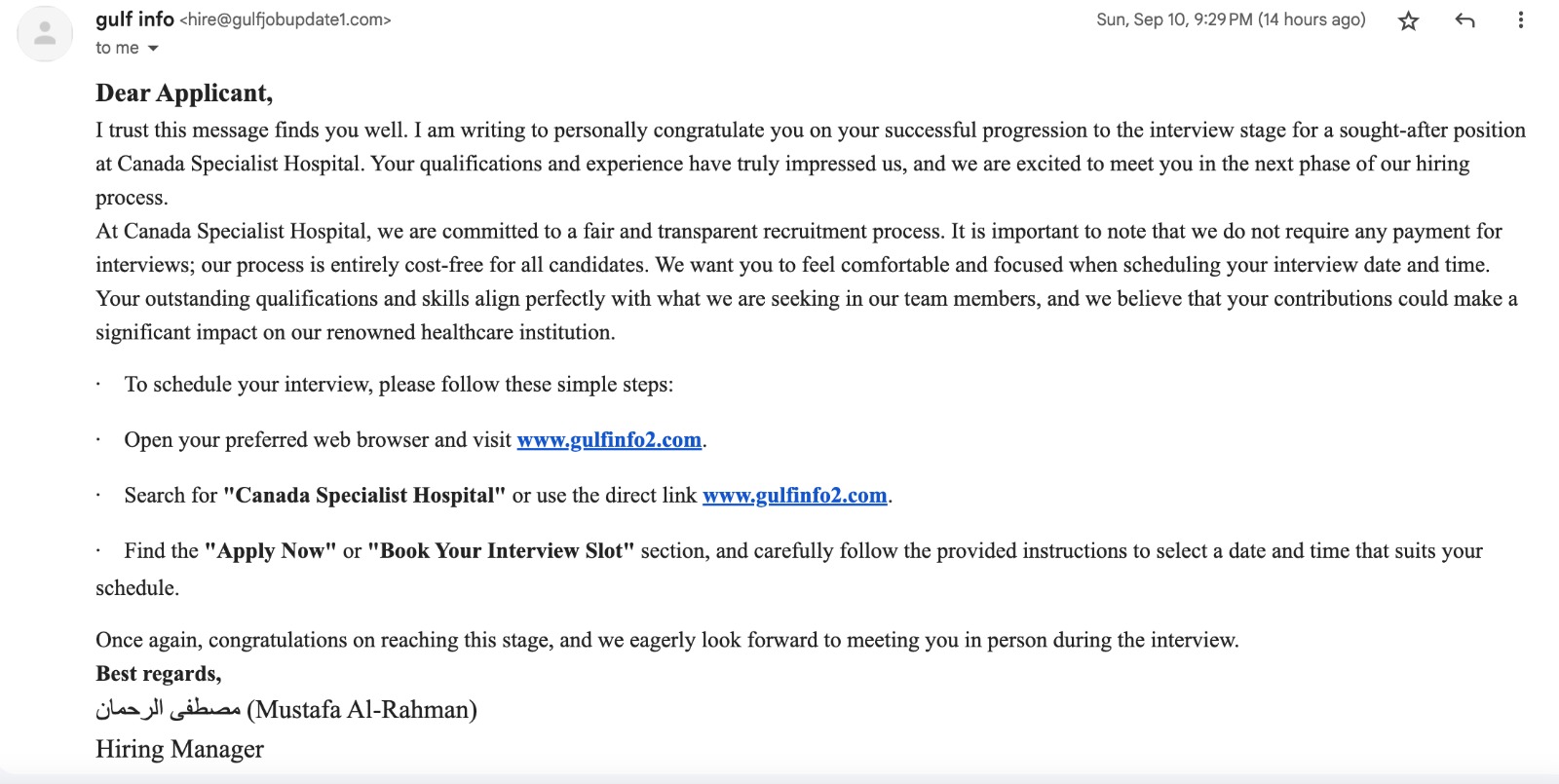Click the bold "Best regards," text
Viewport: 1559px width, 784px height.
(x=158, y=674)
